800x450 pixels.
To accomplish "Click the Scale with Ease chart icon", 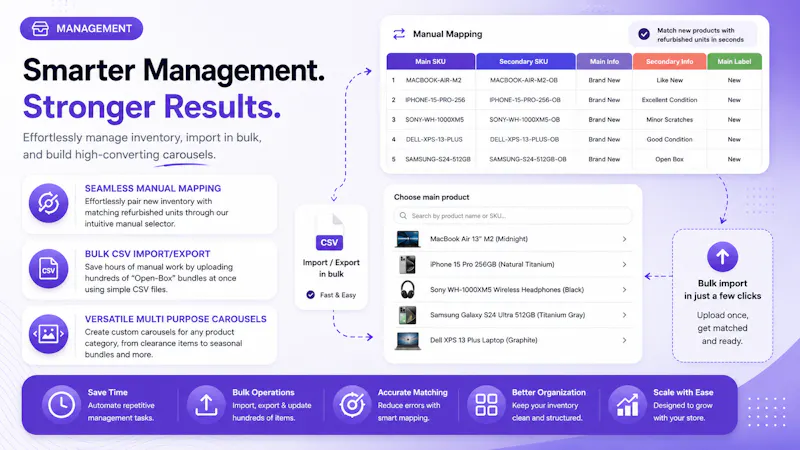I will [628, 405].
